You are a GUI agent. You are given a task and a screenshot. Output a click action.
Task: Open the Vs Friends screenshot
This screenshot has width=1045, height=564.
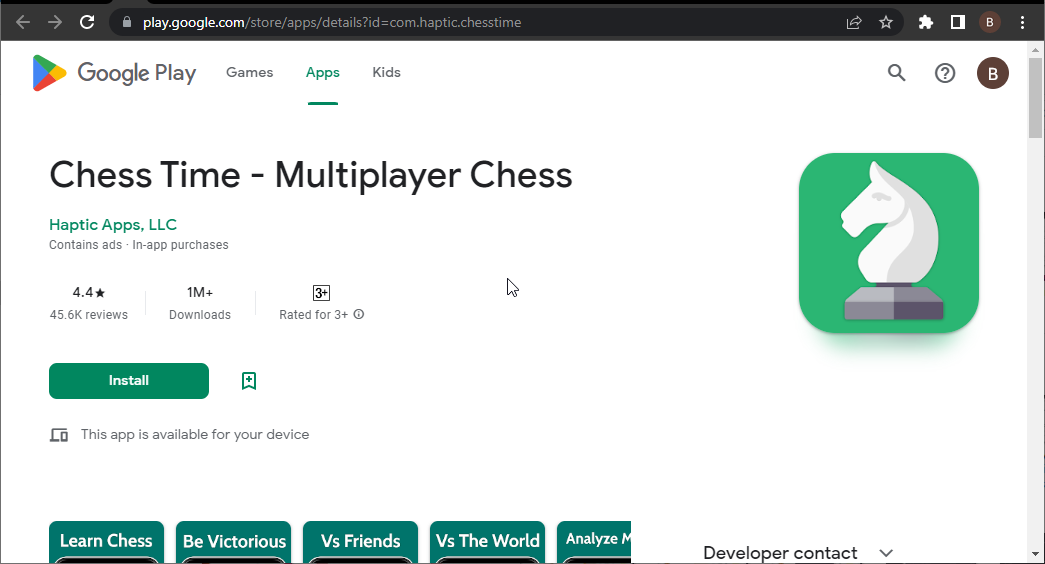pyautogui.click(x=360, y=542)
